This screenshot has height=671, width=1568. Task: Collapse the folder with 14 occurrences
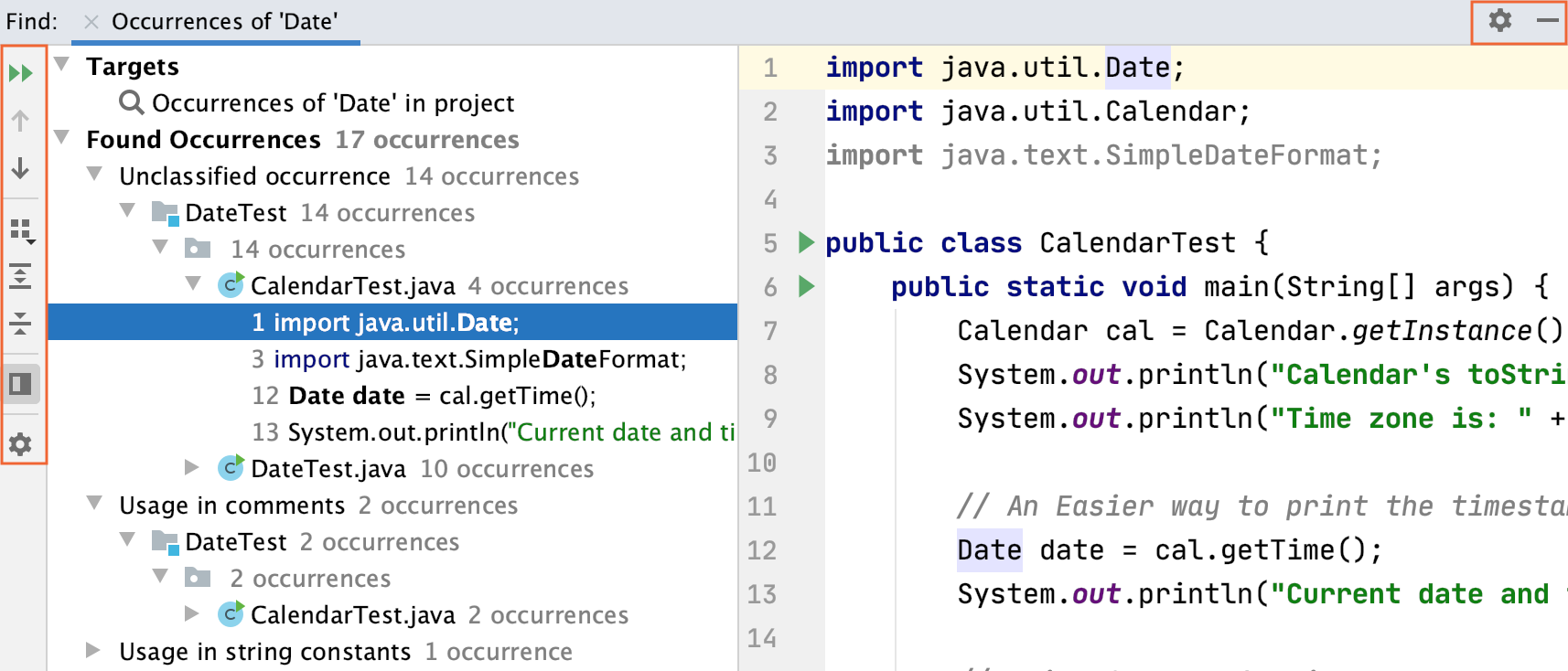tap(161, 248)
